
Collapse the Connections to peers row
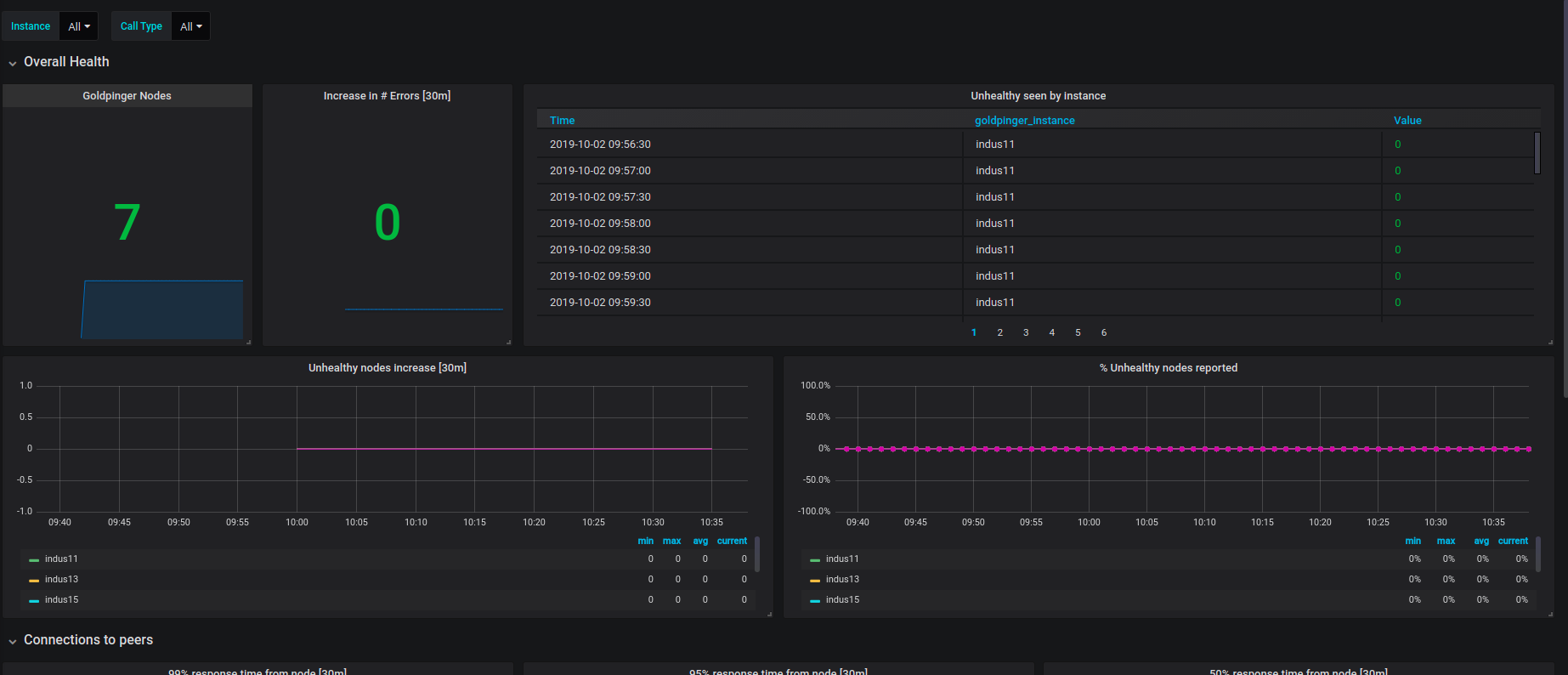tap(88, 640)
